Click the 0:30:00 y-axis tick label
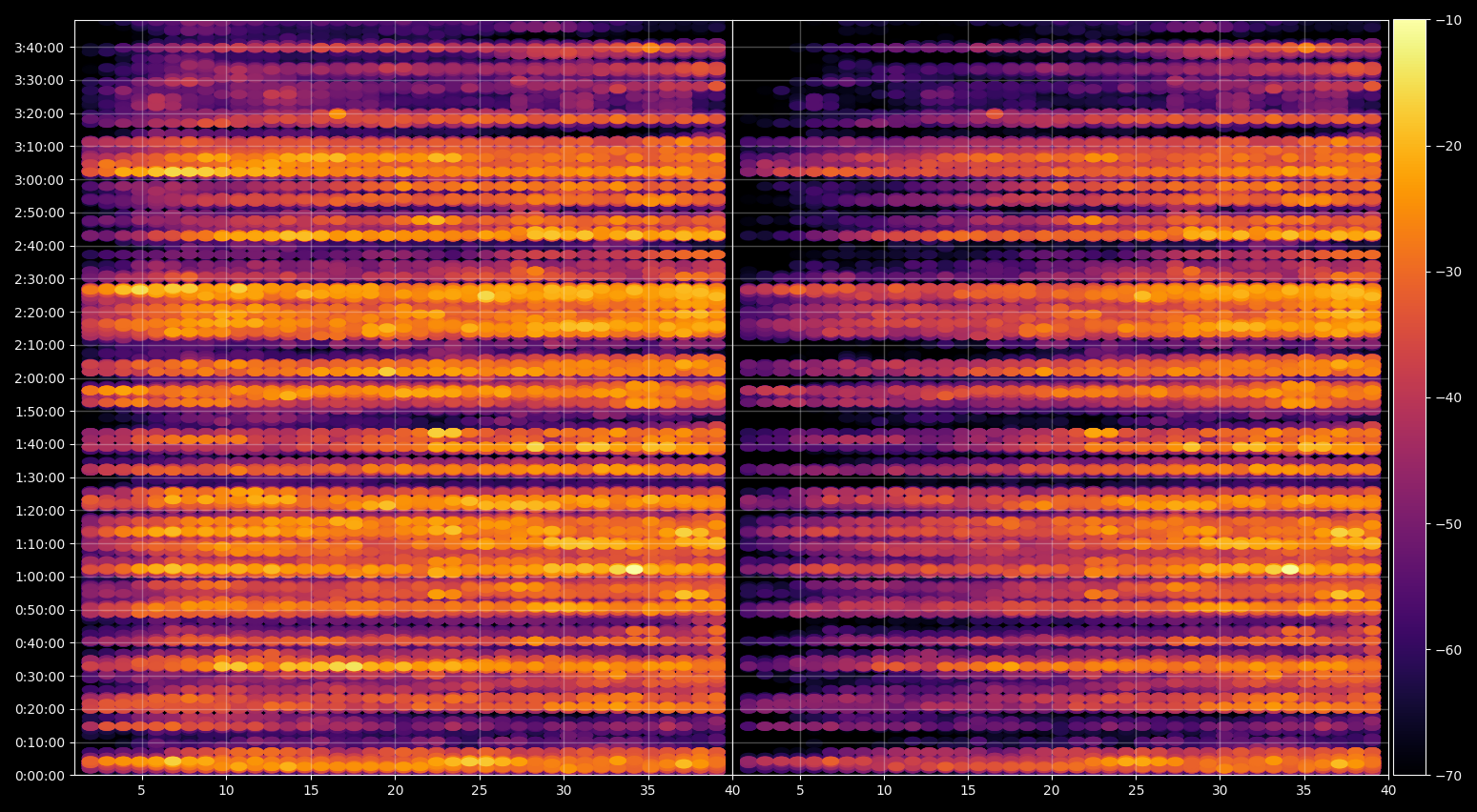The width and height of the screenshot is (1477, 812). click(39, 677)
